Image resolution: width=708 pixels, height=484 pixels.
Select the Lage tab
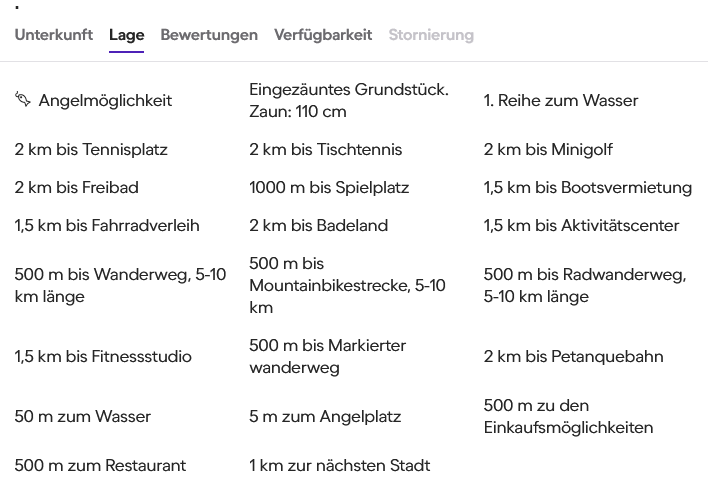pyautogui.click(x=126, y=35)
